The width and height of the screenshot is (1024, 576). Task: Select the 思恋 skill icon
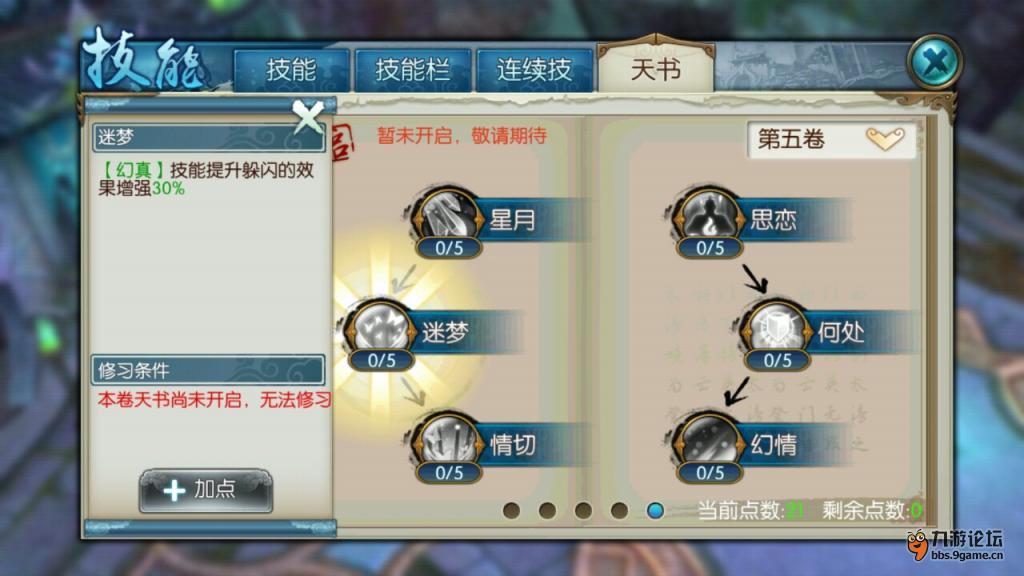coord(709,217)
